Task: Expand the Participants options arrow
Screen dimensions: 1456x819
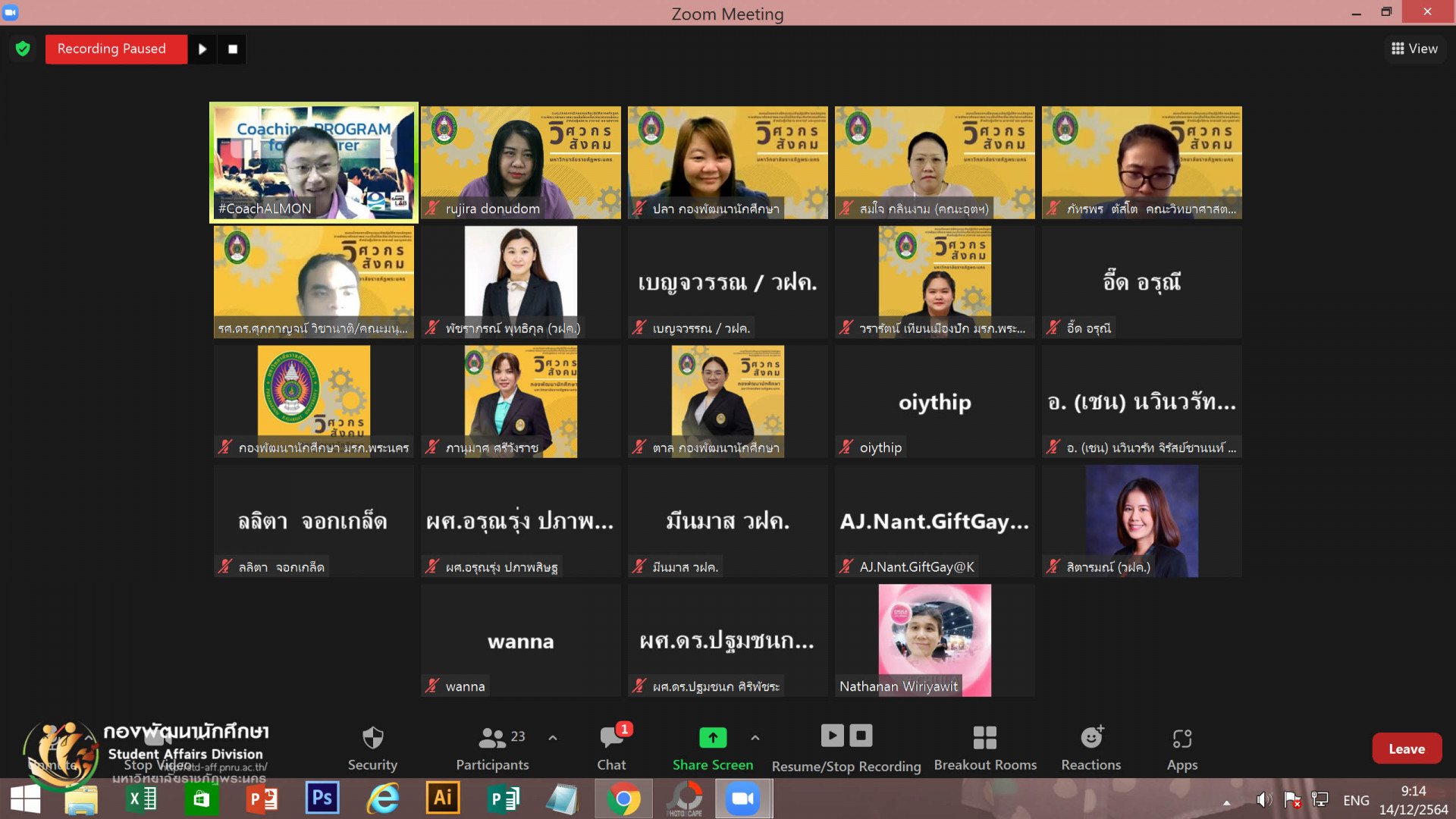Action: tap(553, 737)
